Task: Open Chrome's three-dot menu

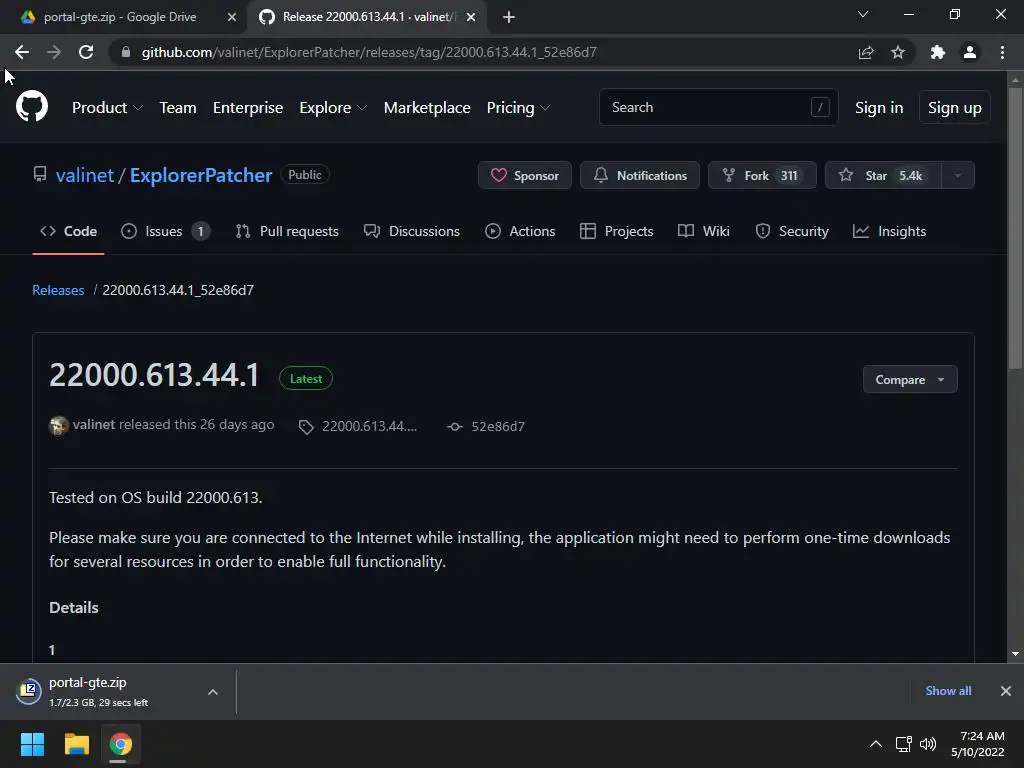Action: click(1002, 52)
